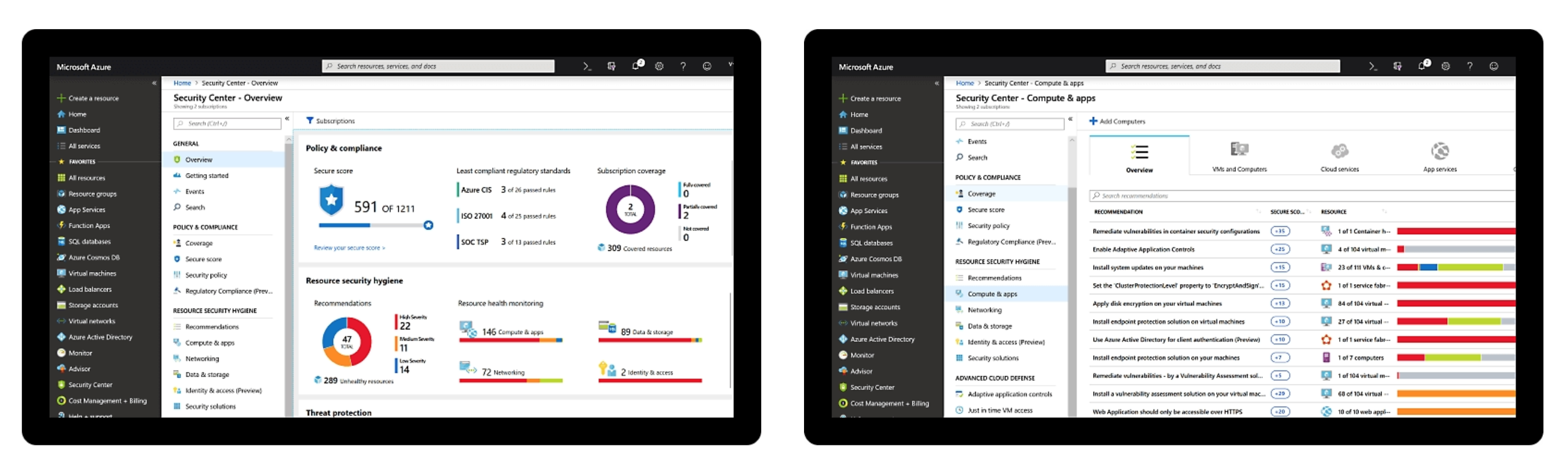
Task: Click Subscriptions filter in Overview window
Action: [331, 120]
